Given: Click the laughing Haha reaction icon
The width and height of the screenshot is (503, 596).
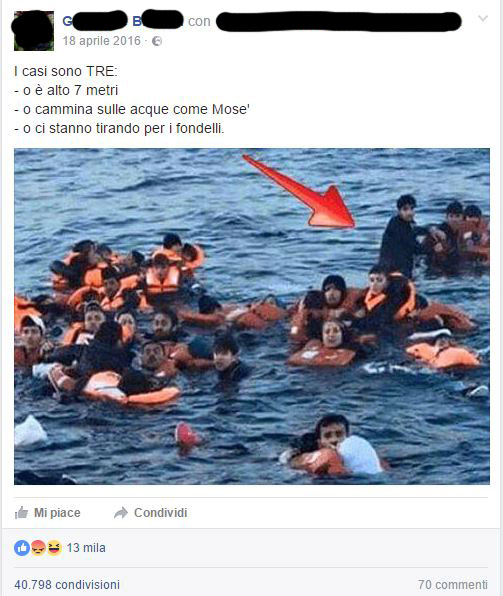Looking at the screenshot, I should coord(54,548).
